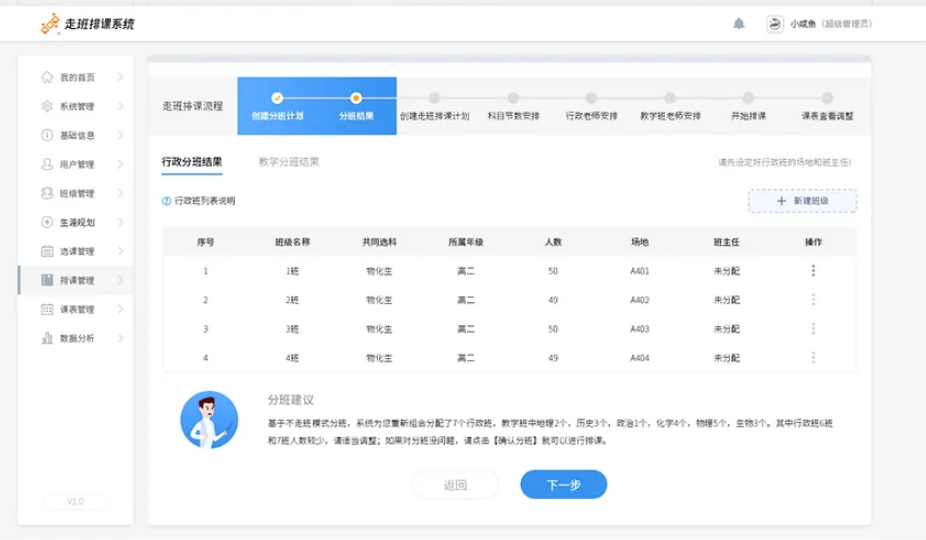This screenshot has height=540, width=926.
Task: Open the user avatar icon
Action: coord(775,24)
